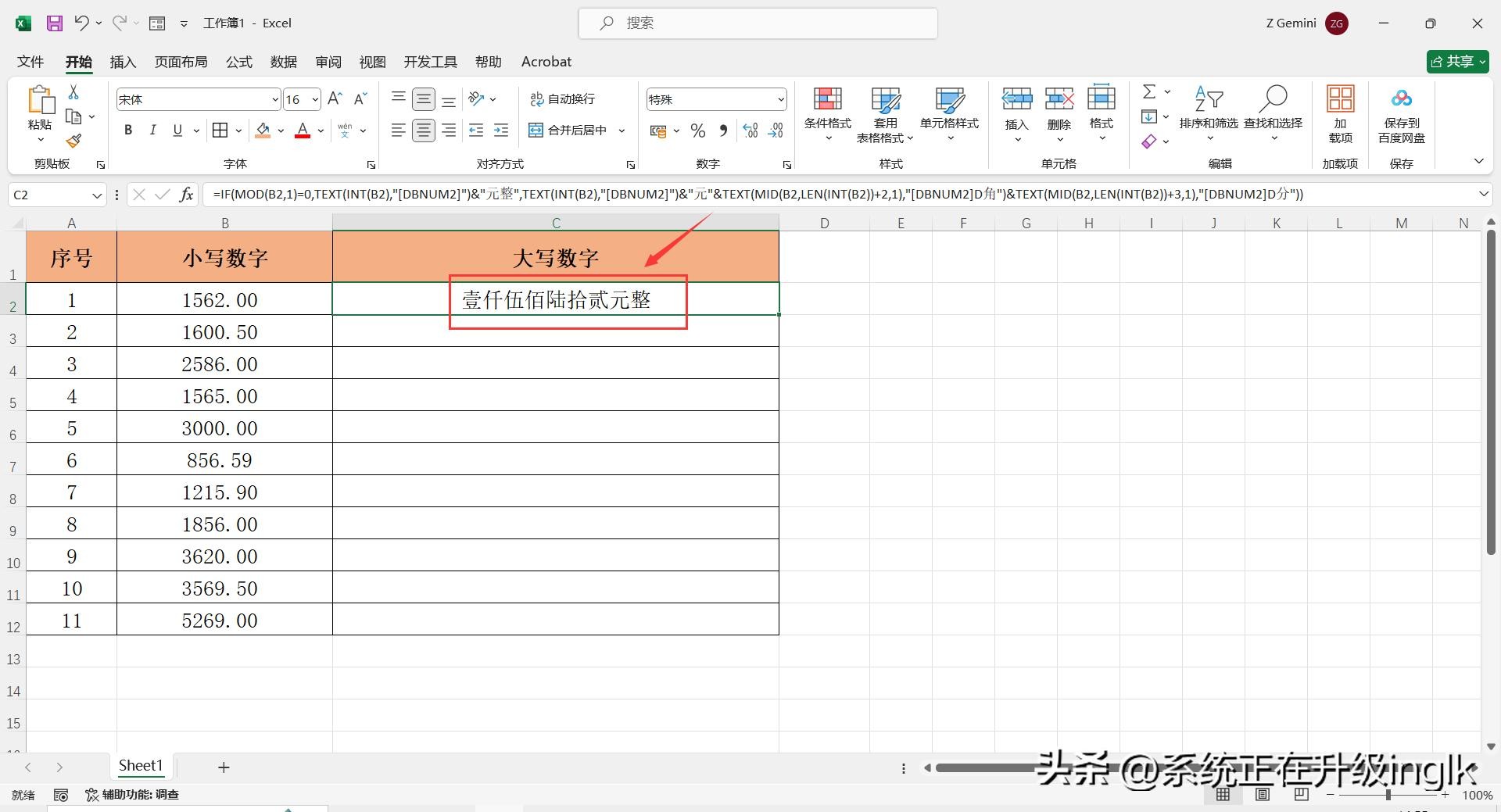Screen dimensions: 1501x812
Task: Click the percent style icon
Action: pos(698,131)
